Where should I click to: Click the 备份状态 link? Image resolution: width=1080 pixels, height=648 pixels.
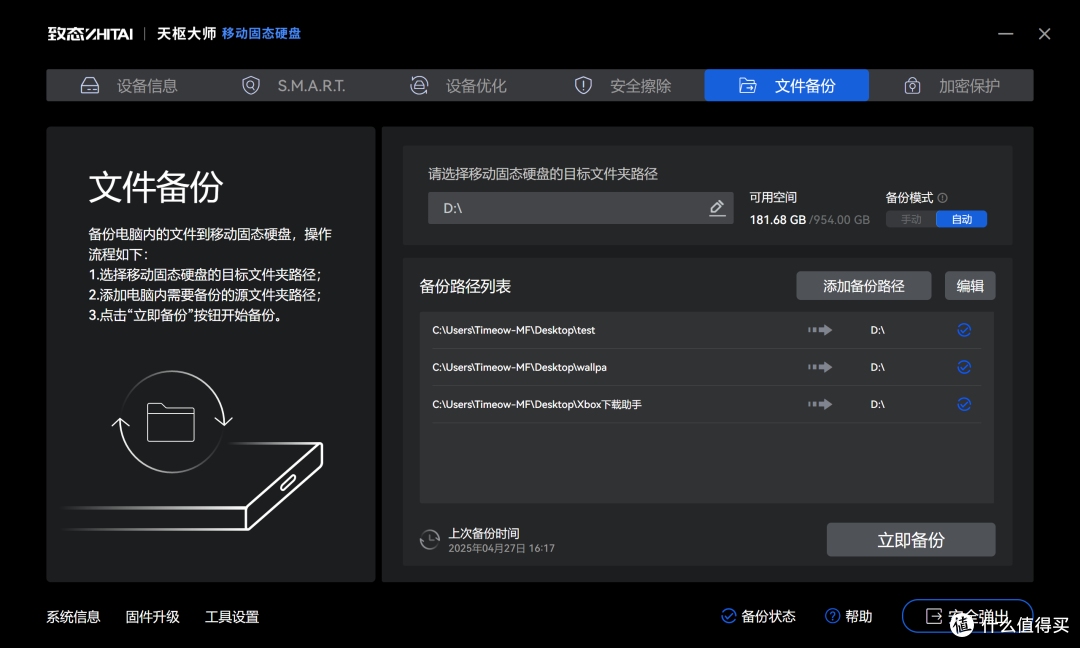point(768,616)
